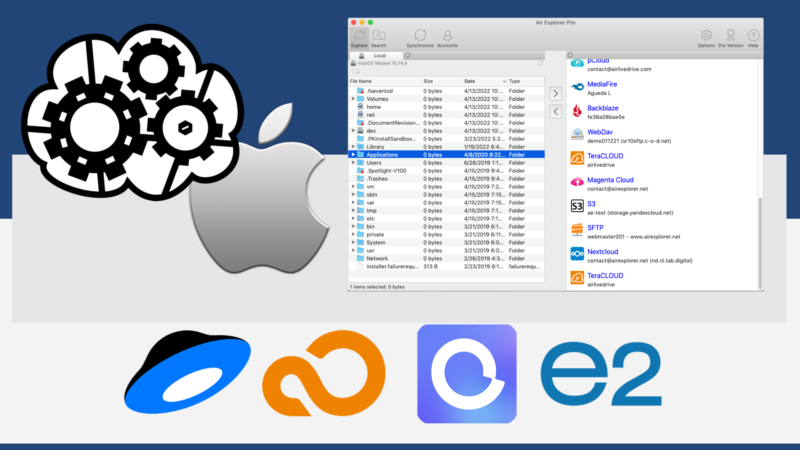
Task: Open Help from the toolbar
Action: (753, 38)
